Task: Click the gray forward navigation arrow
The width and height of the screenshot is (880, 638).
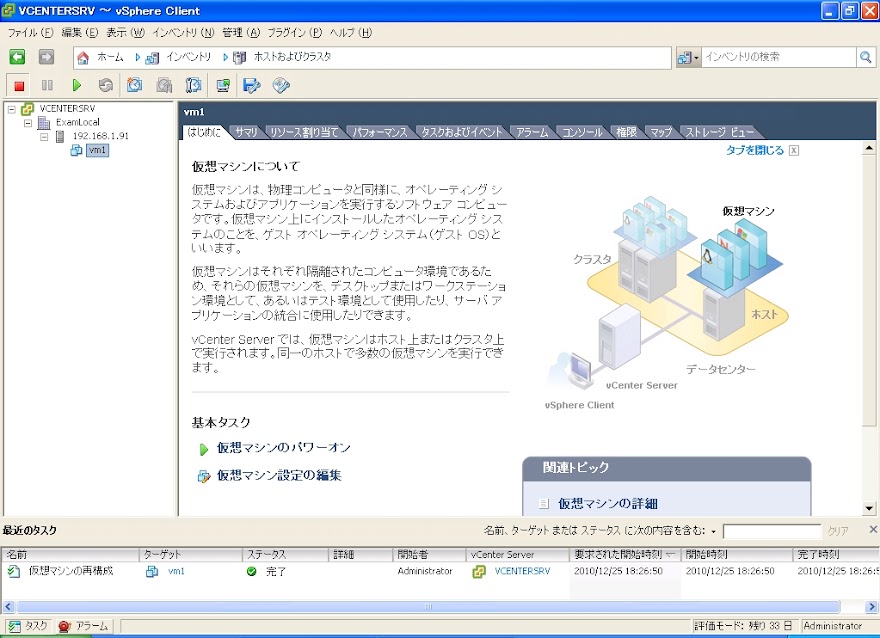Action: 46,57
